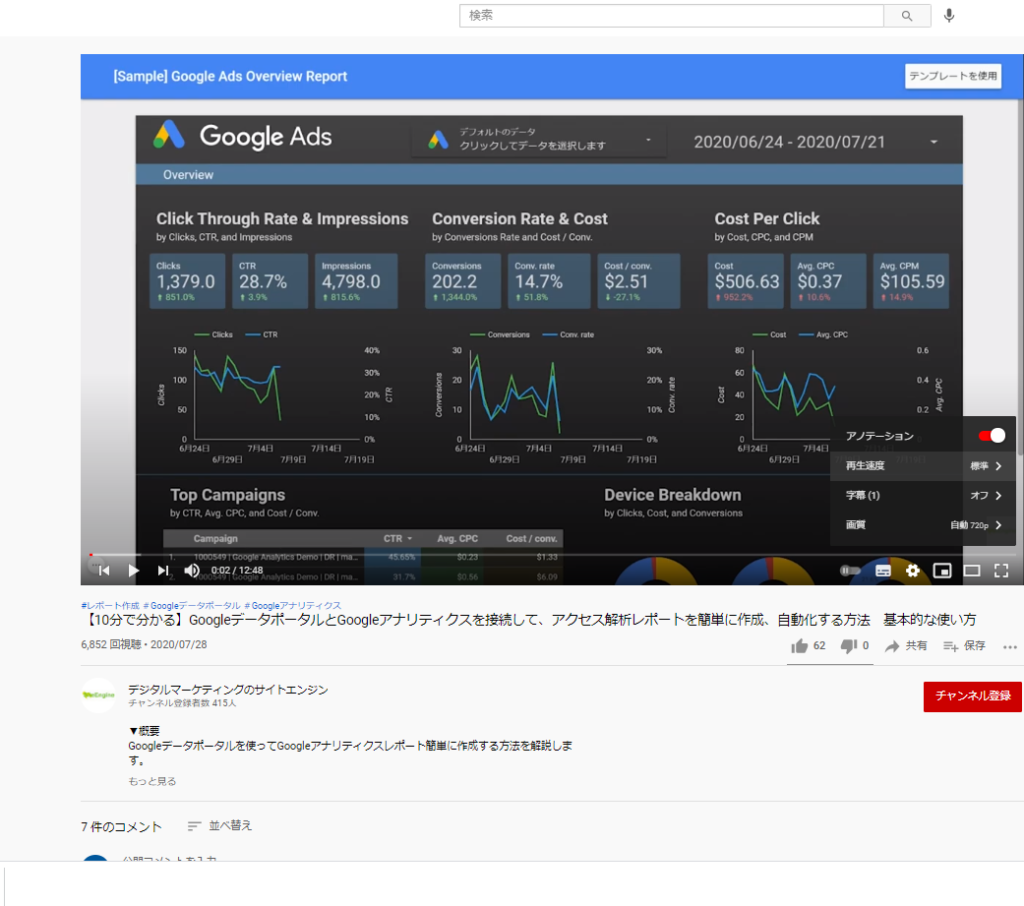This screenshot has width=1024, height=906.
Task: Click the Cost / conv. $2.51 scorecard
Action: coord(639,281)
